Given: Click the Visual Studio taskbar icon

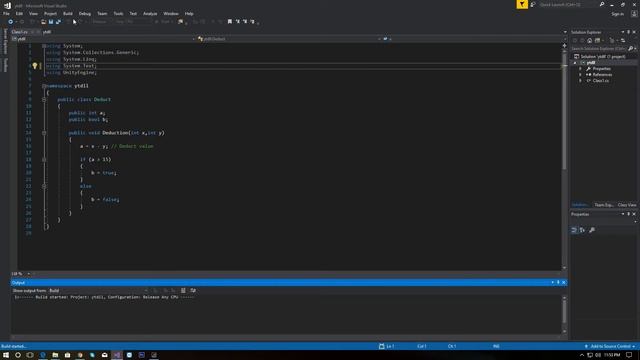Looking at the screenshot, I should pos(117,355).
